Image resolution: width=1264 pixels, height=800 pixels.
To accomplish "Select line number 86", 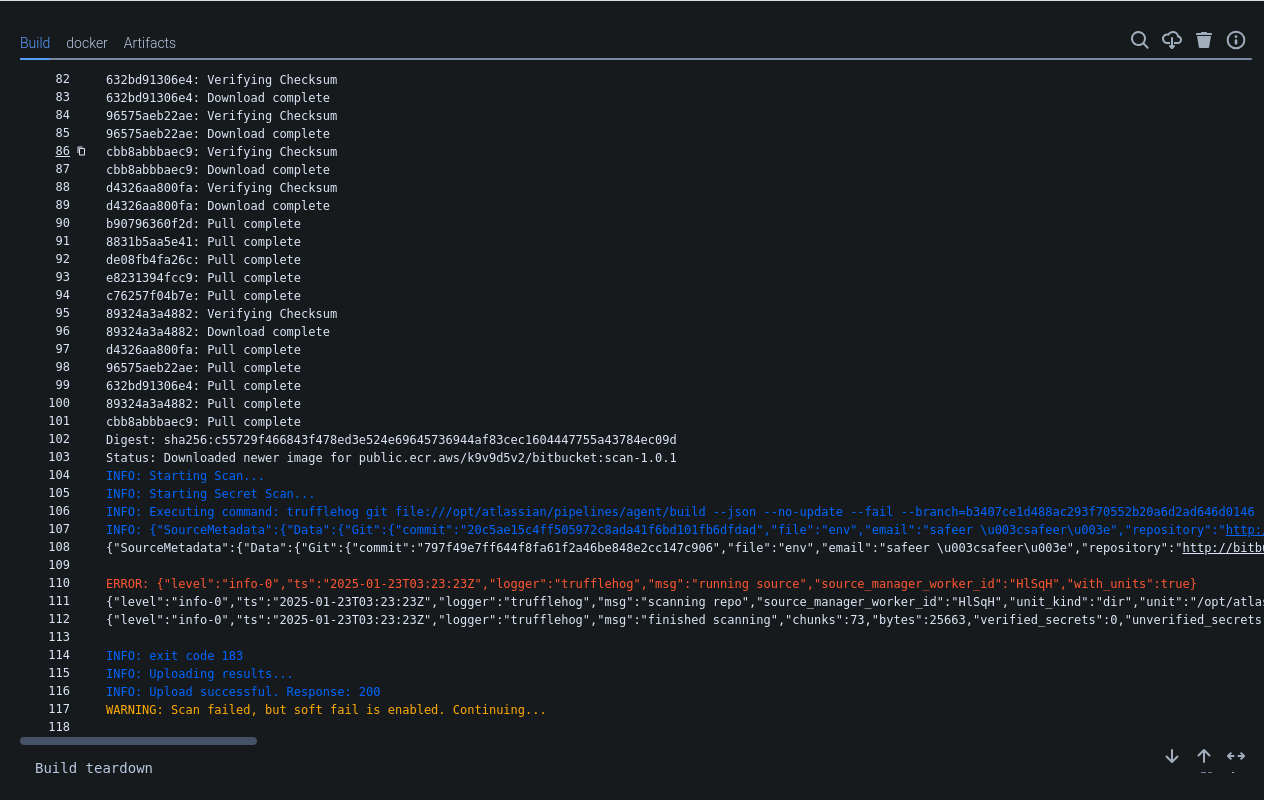I will 62,152.
